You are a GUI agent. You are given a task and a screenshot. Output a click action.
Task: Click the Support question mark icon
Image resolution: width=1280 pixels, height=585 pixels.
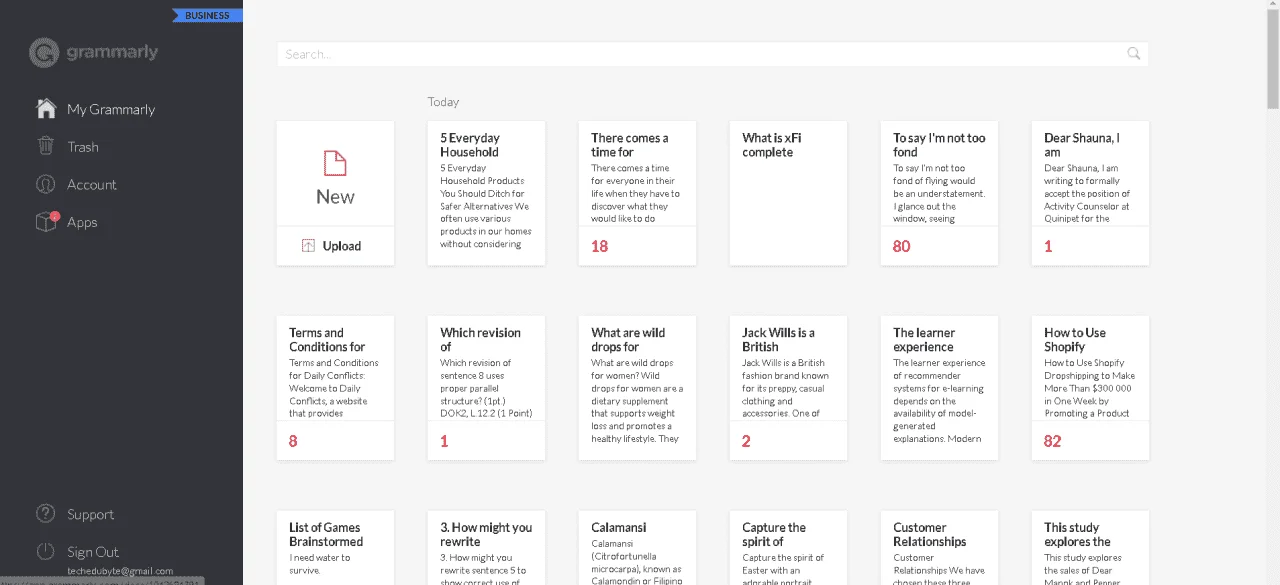(45, 514)
